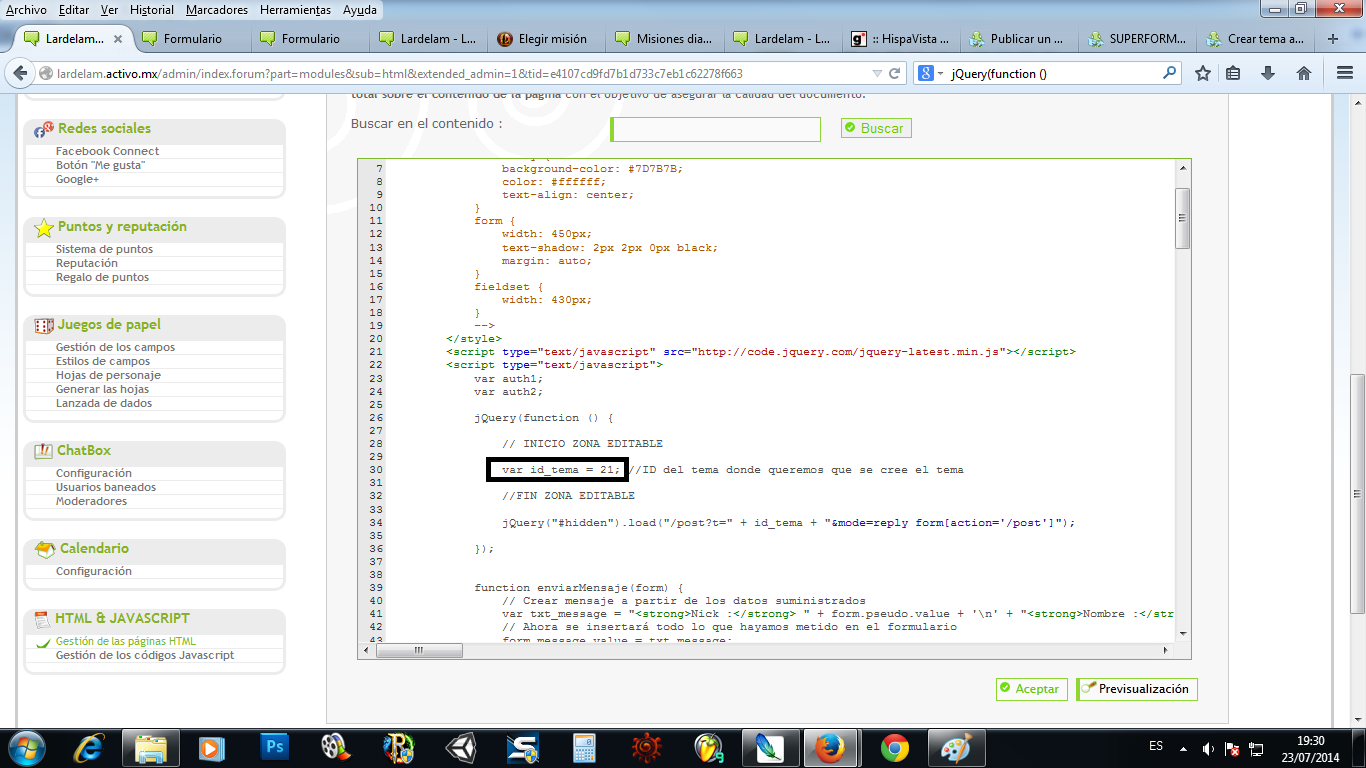Open Estilos de campos link

point(103,361)
